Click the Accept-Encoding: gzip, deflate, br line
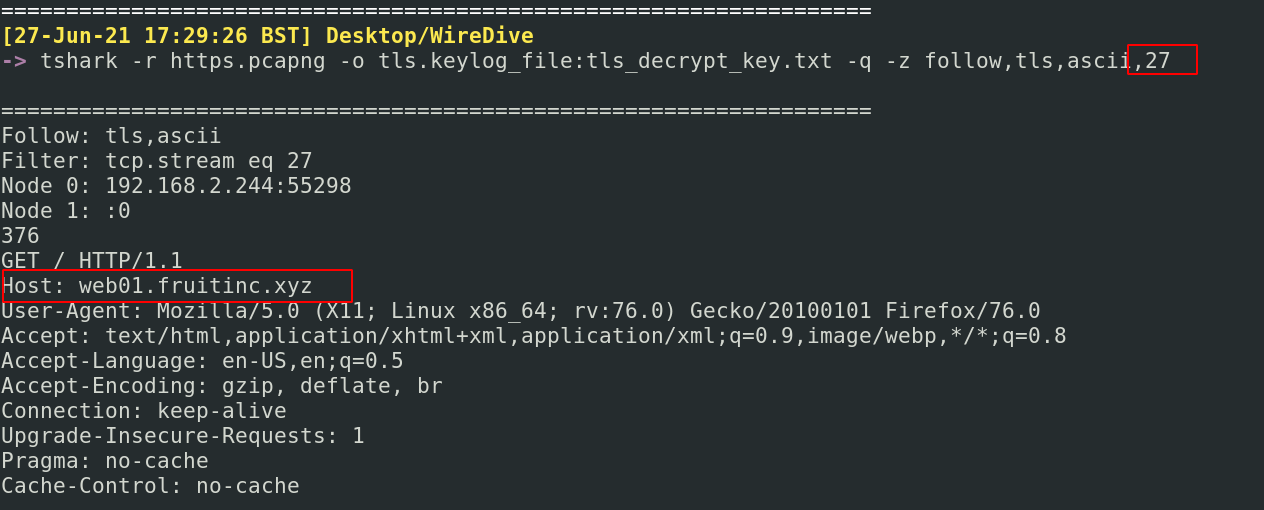This screenshot has width=1264, height=510. pyautogui.click(x=222, y=386)
